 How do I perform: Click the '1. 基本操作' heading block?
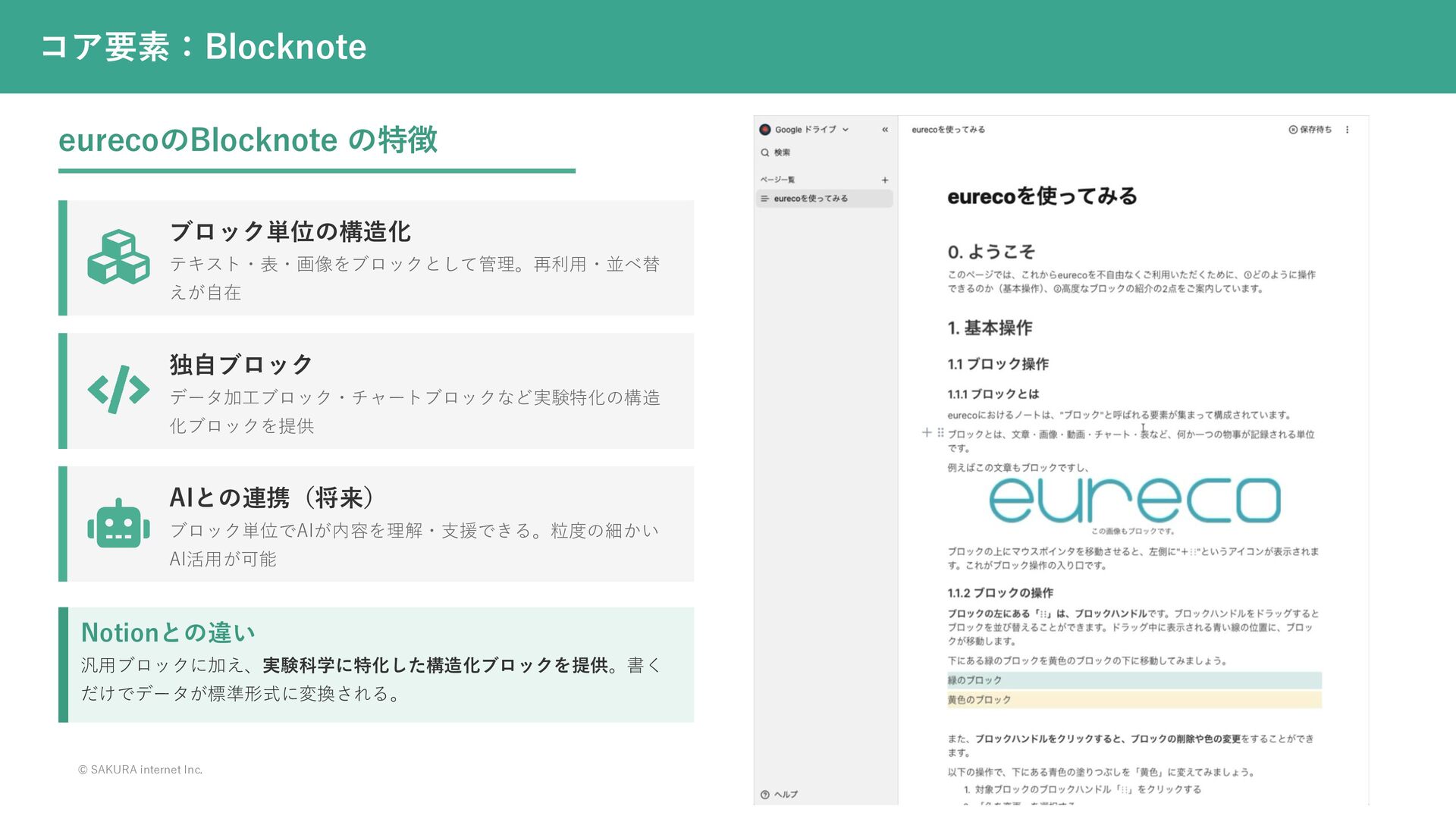tap(990, 328)
